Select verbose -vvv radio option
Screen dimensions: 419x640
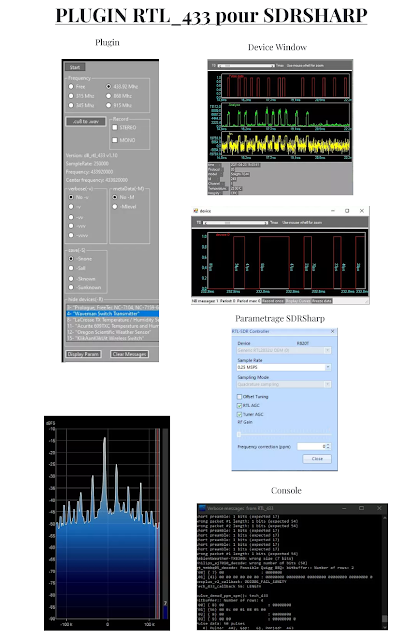pyautogui.click(x=71, y=226)
